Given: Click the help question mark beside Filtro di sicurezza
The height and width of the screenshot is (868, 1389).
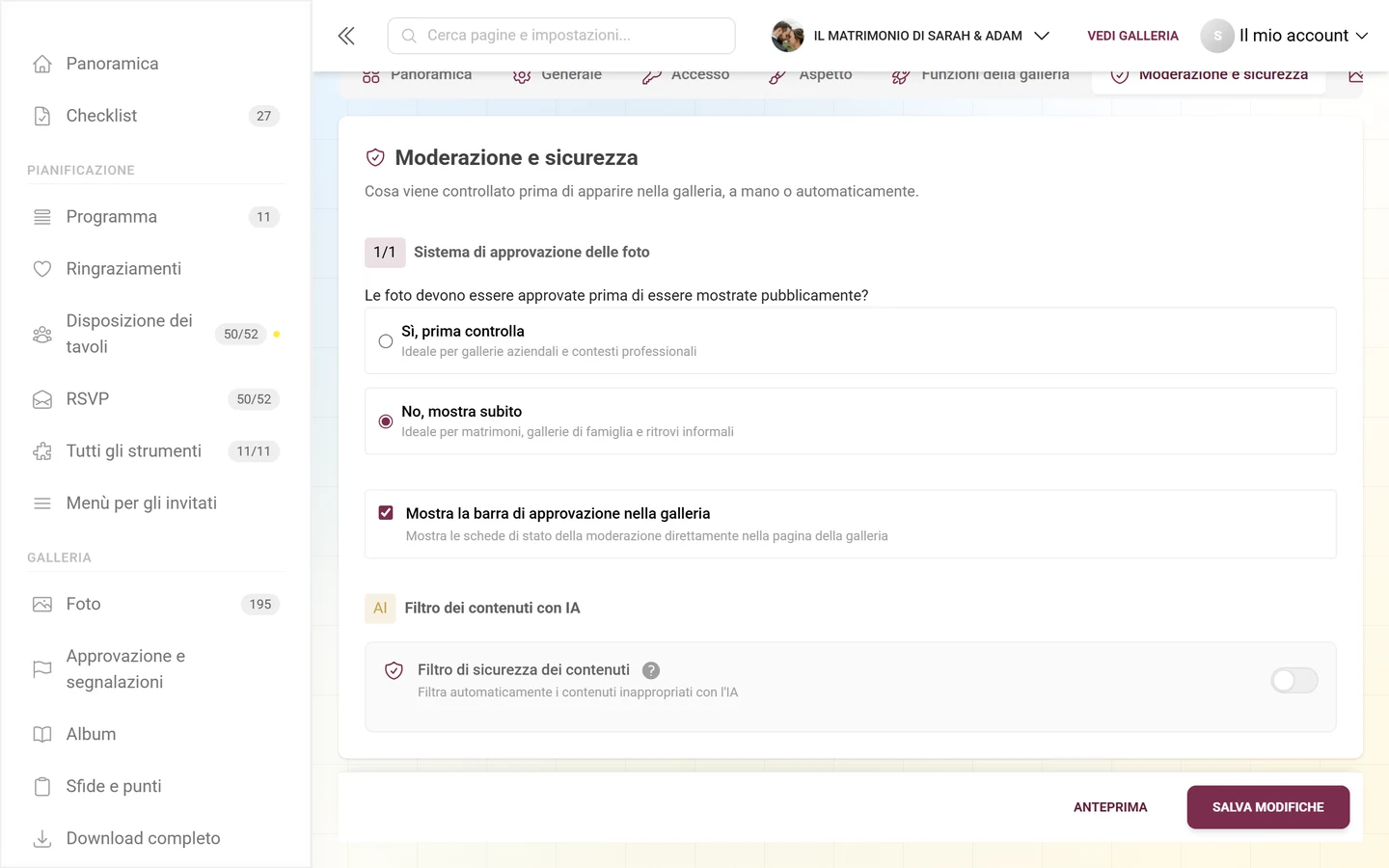Looking at the screenshot, I should [651, 670].
